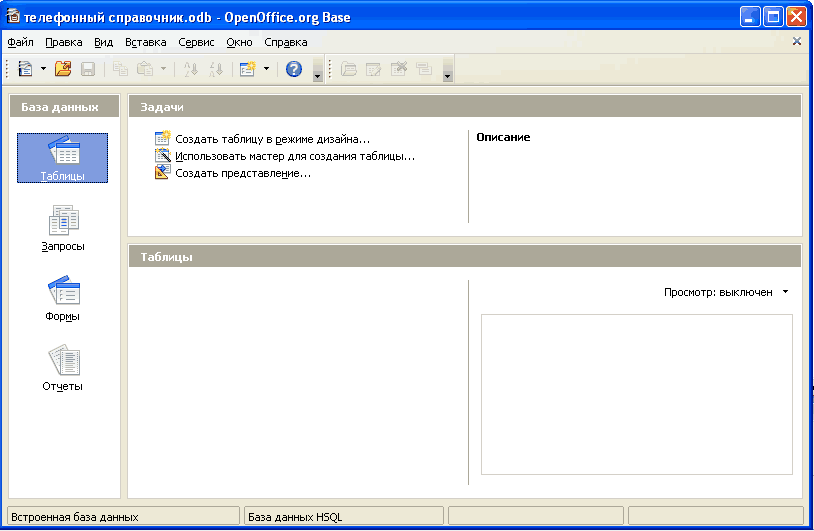This screenshot has height=531, width=814.
Task: Click the Open file folder icon
Action: [63, 69]
